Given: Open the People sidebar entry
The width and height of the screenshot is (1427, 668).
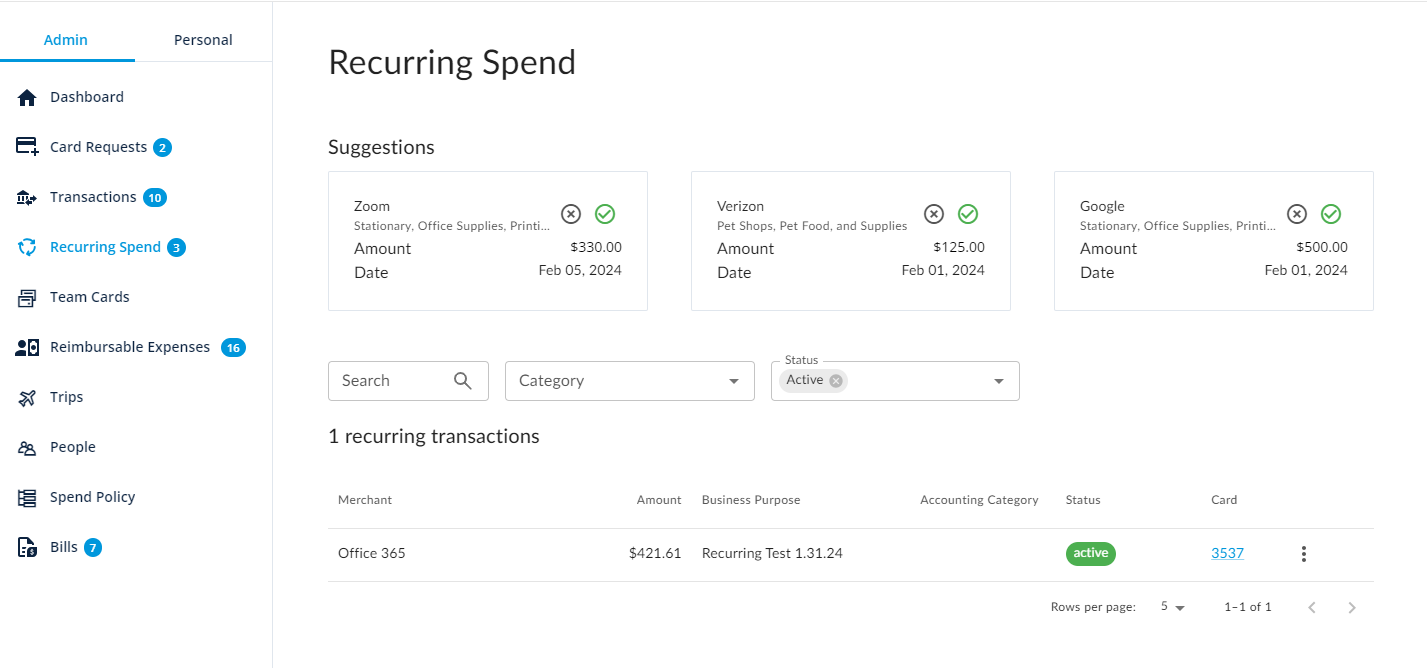Looking at the screenshot, I should 71,446.
